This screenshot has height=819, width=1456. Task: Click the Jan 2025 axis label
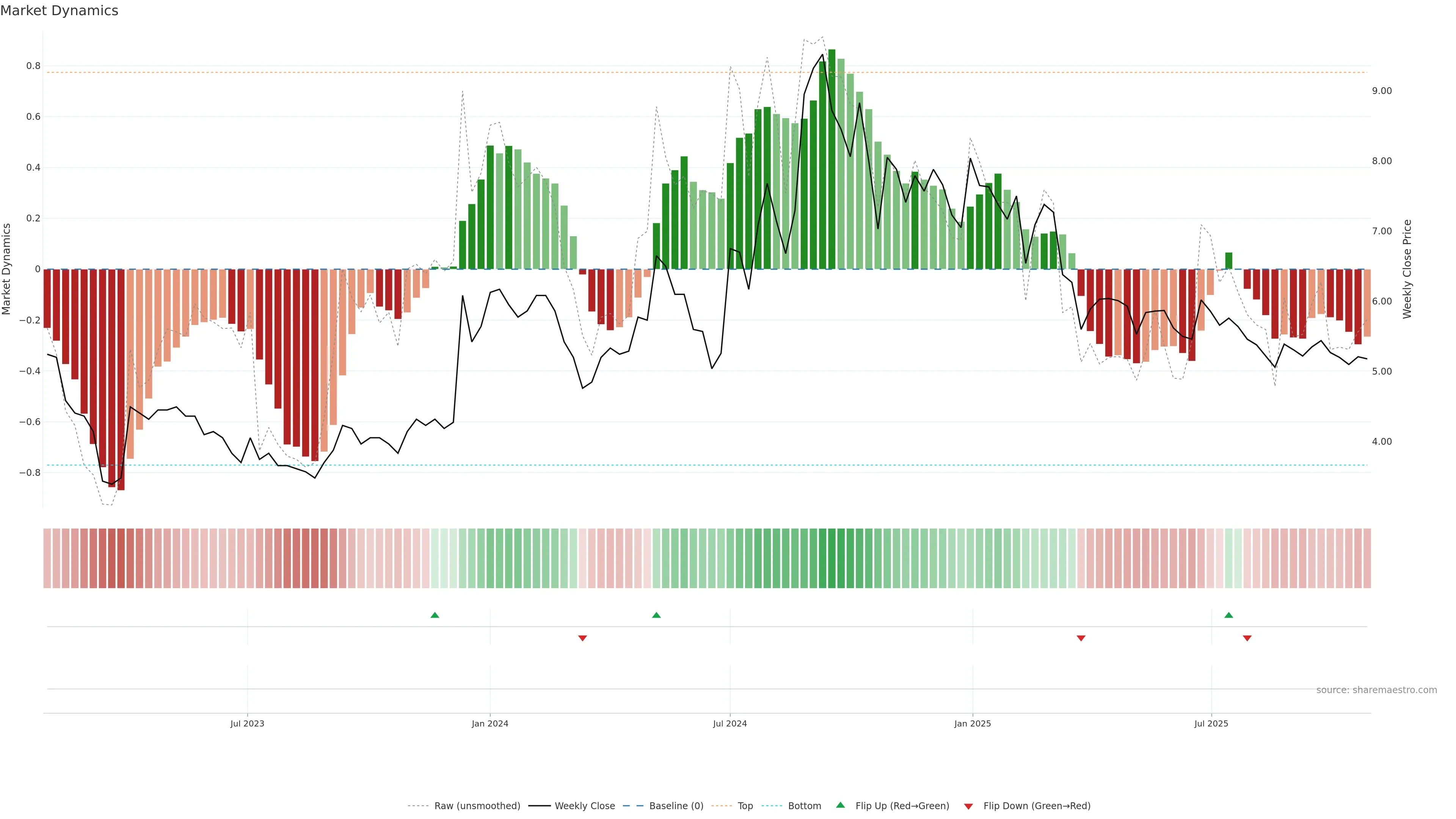click(972, 723)
